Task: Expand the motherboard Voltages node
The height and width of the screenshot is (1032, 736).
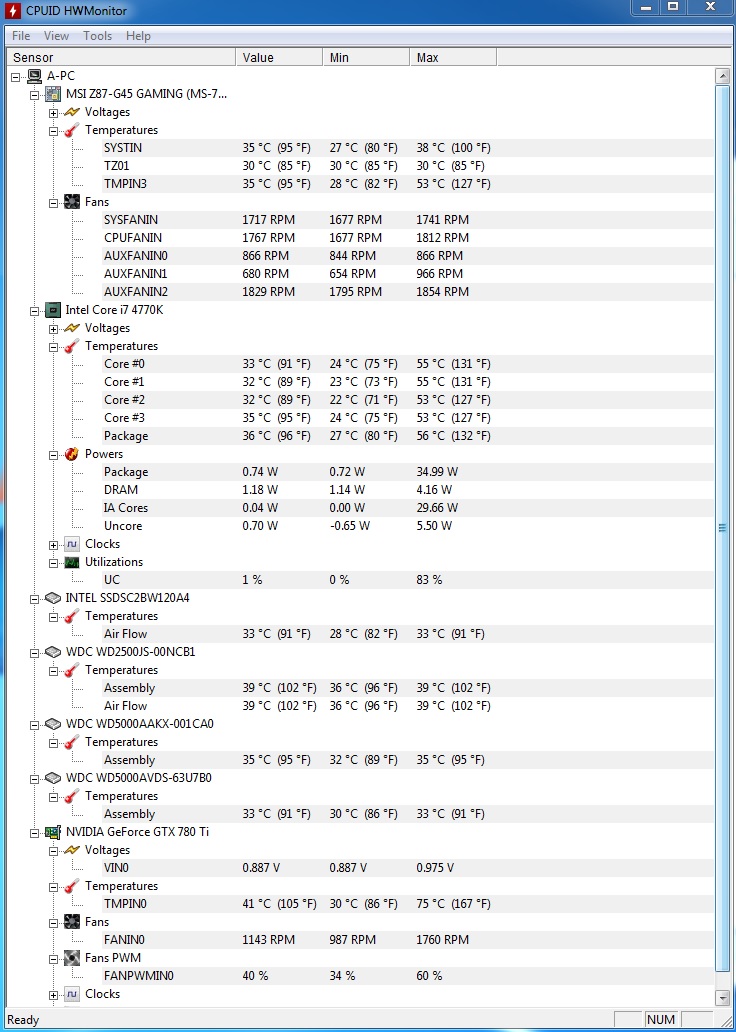Action: (x=53, y=113)
